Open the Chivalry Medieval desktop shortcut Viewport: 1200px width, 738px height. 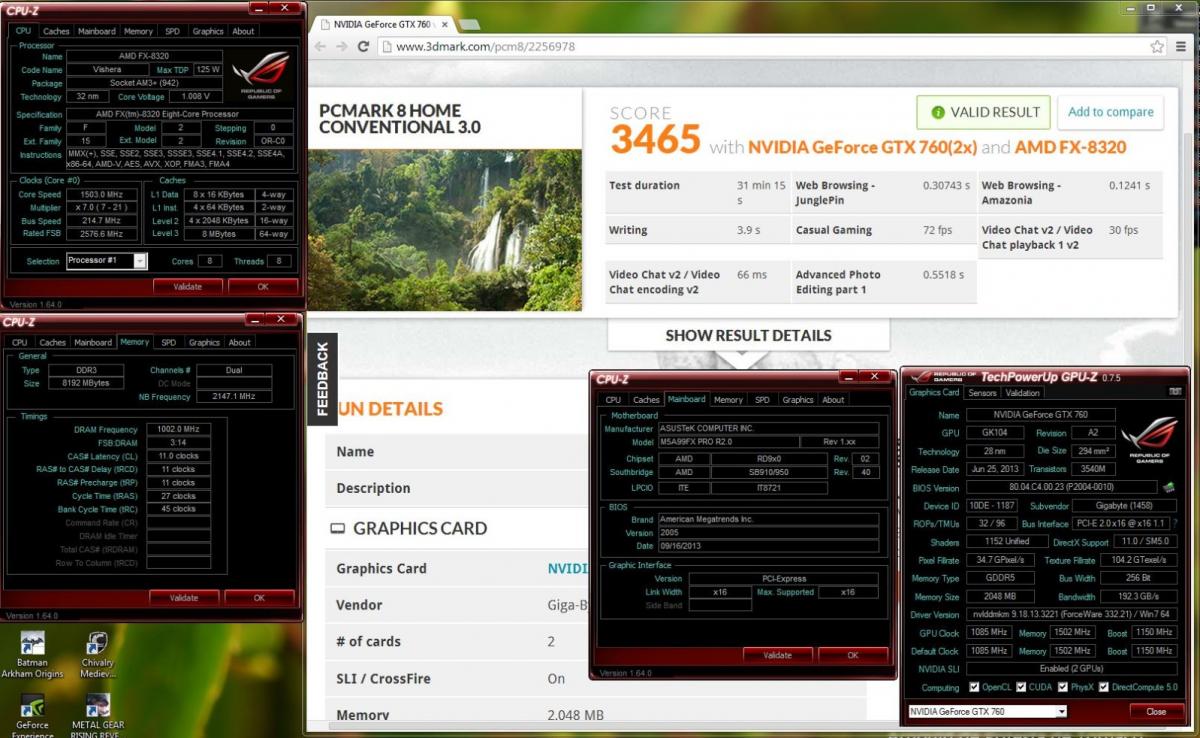(97, 654)
